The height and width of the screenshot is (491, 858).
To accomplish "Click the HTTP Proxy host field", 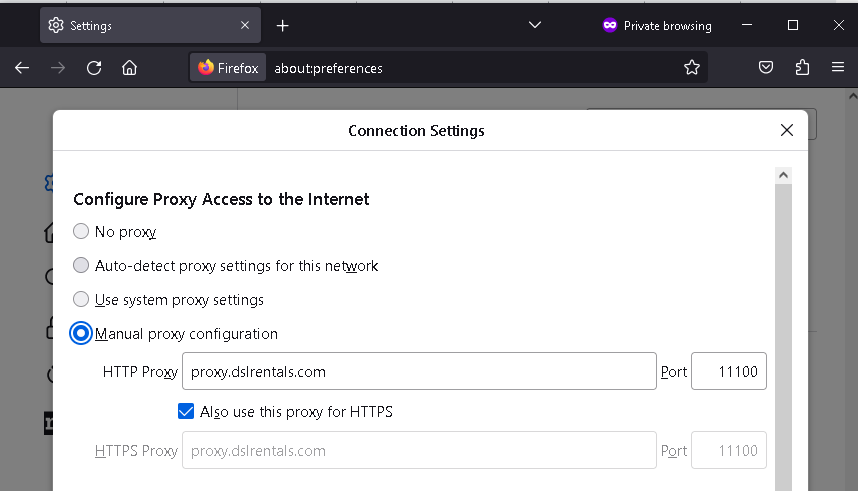I will (x=419, y=371).
